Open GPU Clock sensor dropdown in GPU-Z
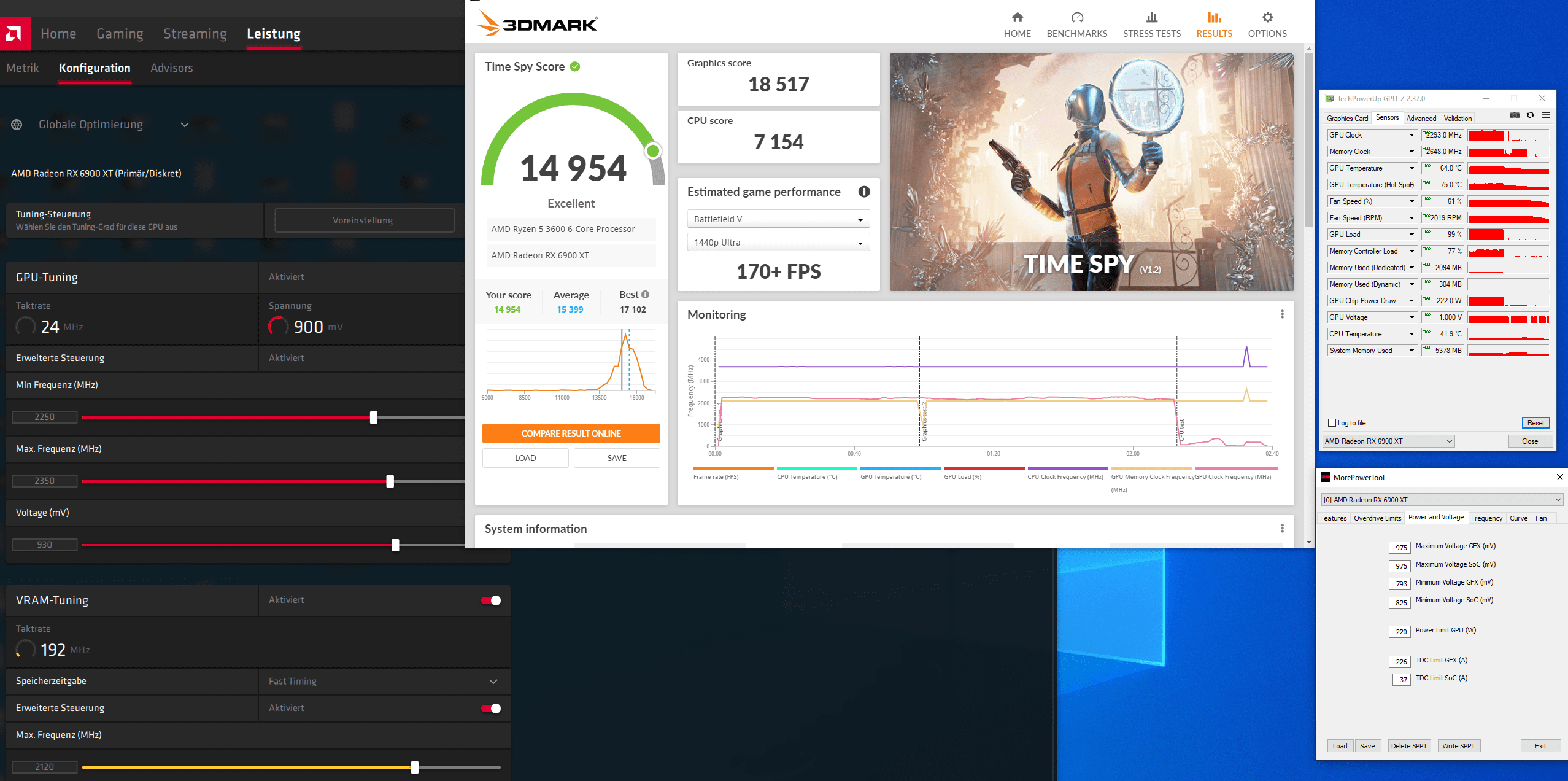This screenshot has height=781, width=1568. coord(1412,135)
